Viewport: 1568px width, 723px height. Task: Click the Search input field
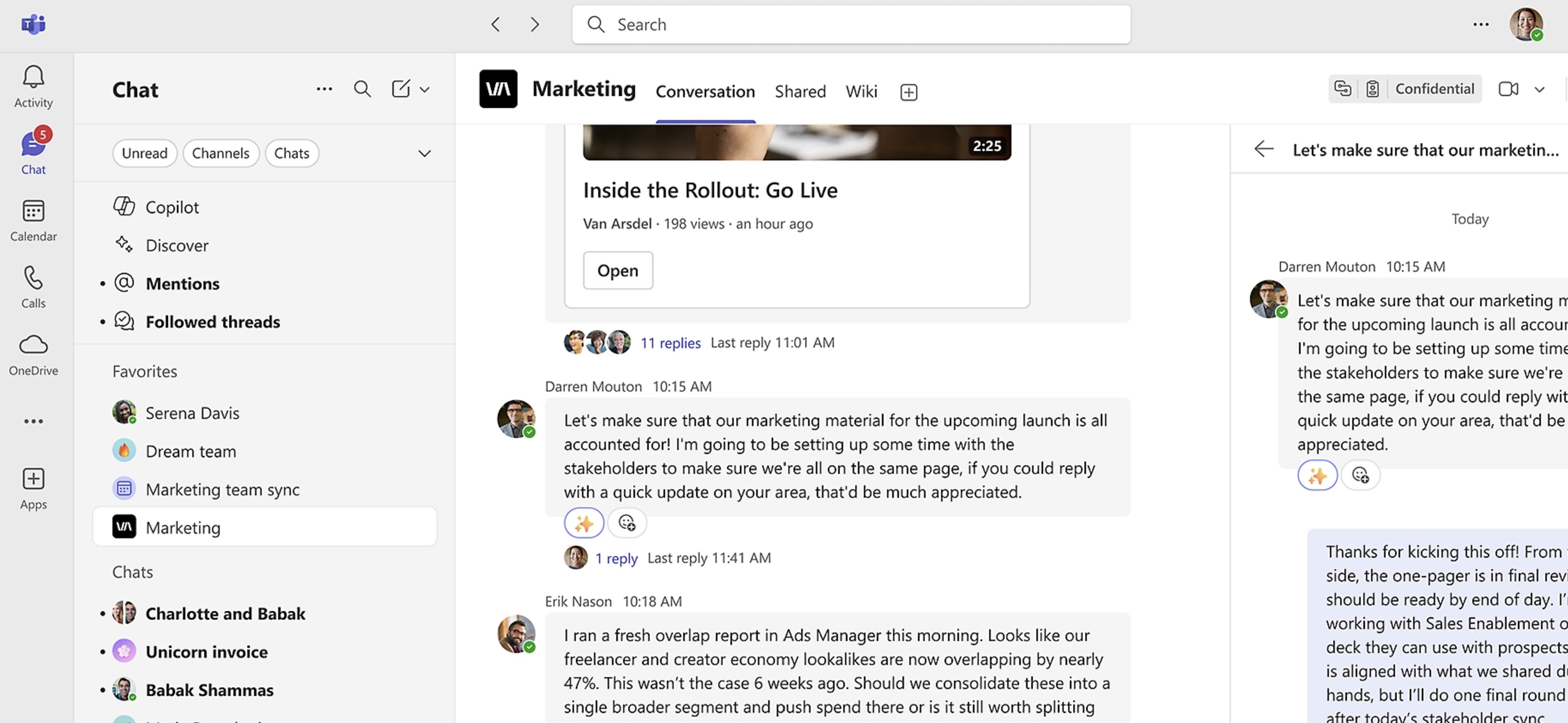(x=851, y=24)
